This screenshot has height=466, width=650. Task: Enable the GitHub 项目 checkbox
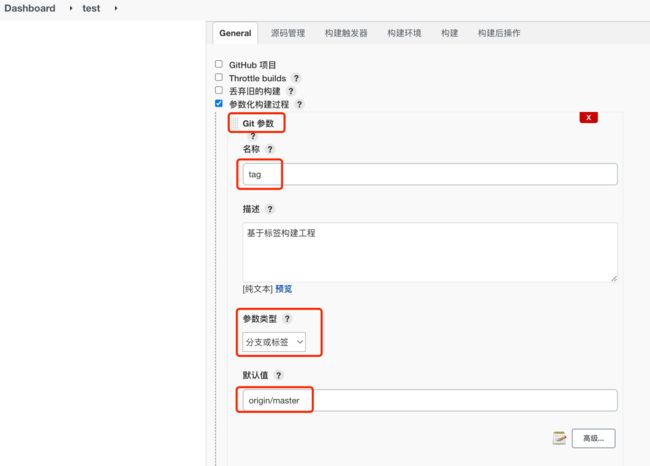(219, 64)
